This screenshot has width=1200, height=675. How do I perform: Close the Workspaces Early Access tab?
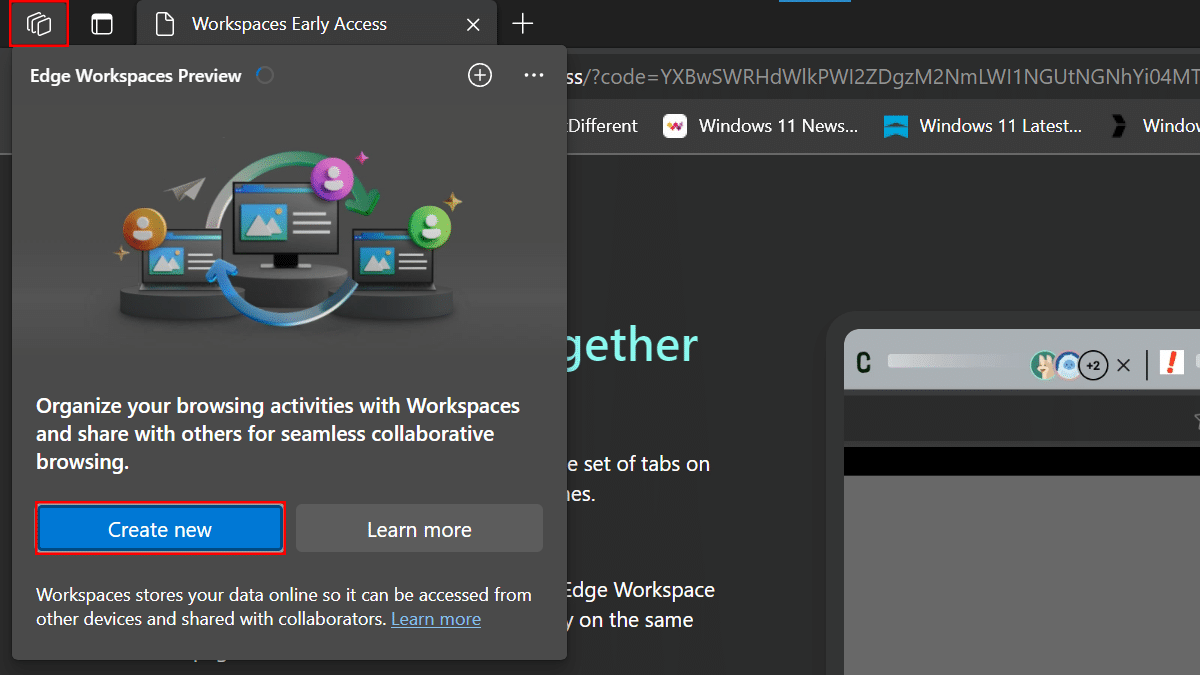(474, 24)
